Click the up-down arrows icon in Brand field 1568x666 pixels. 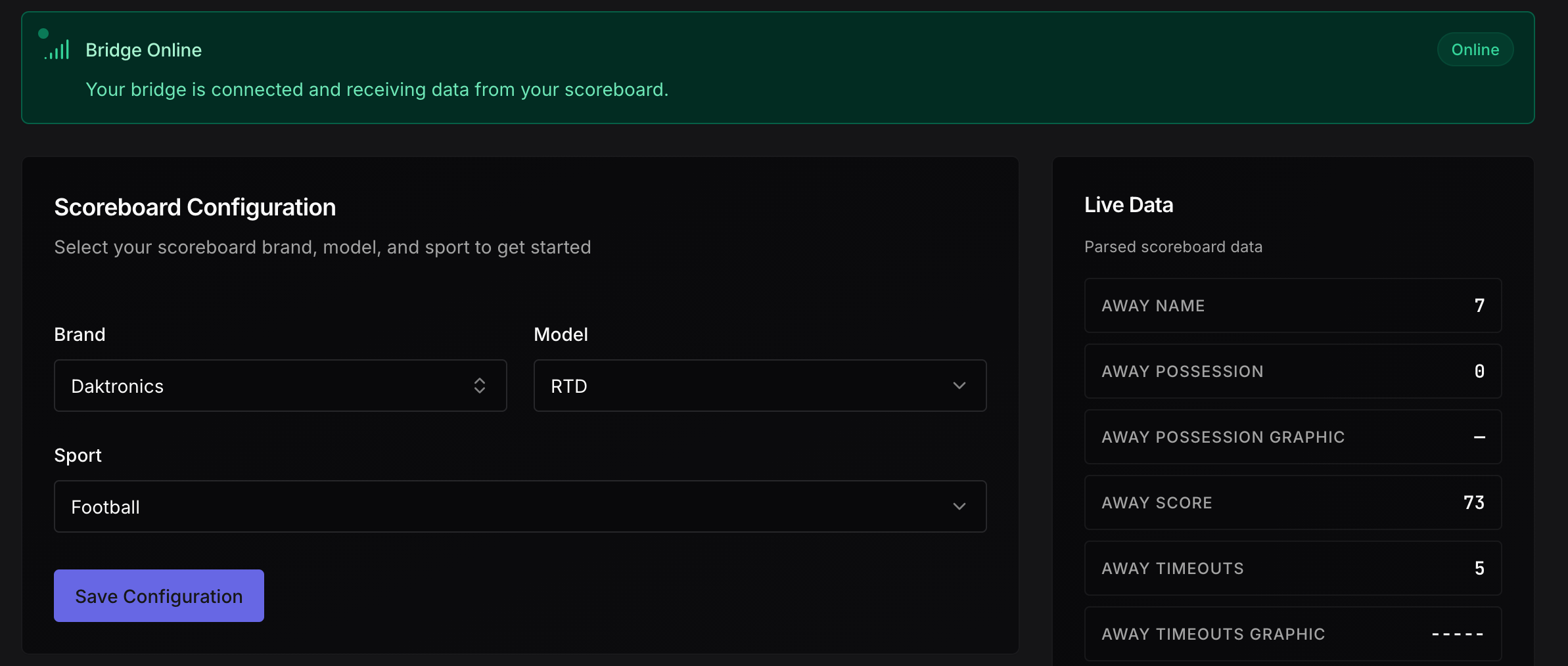tap(480, 386)
